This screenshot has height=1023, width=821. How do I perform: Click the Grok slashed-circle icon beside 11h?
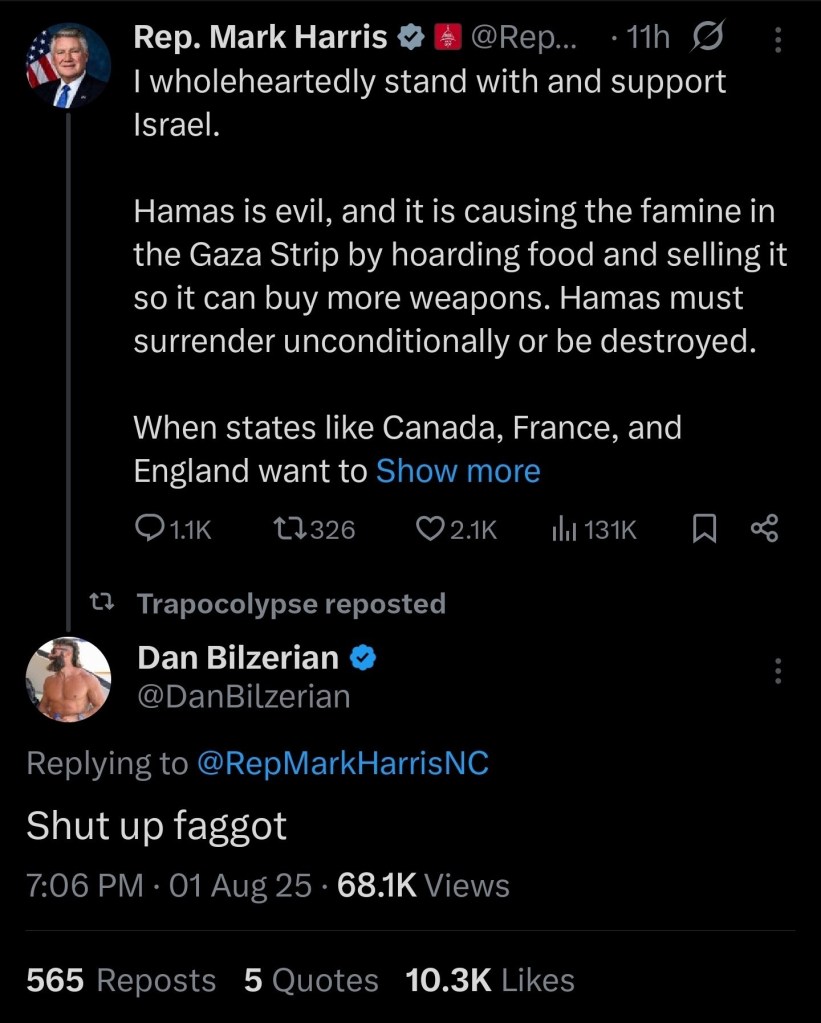click(708, 39)
